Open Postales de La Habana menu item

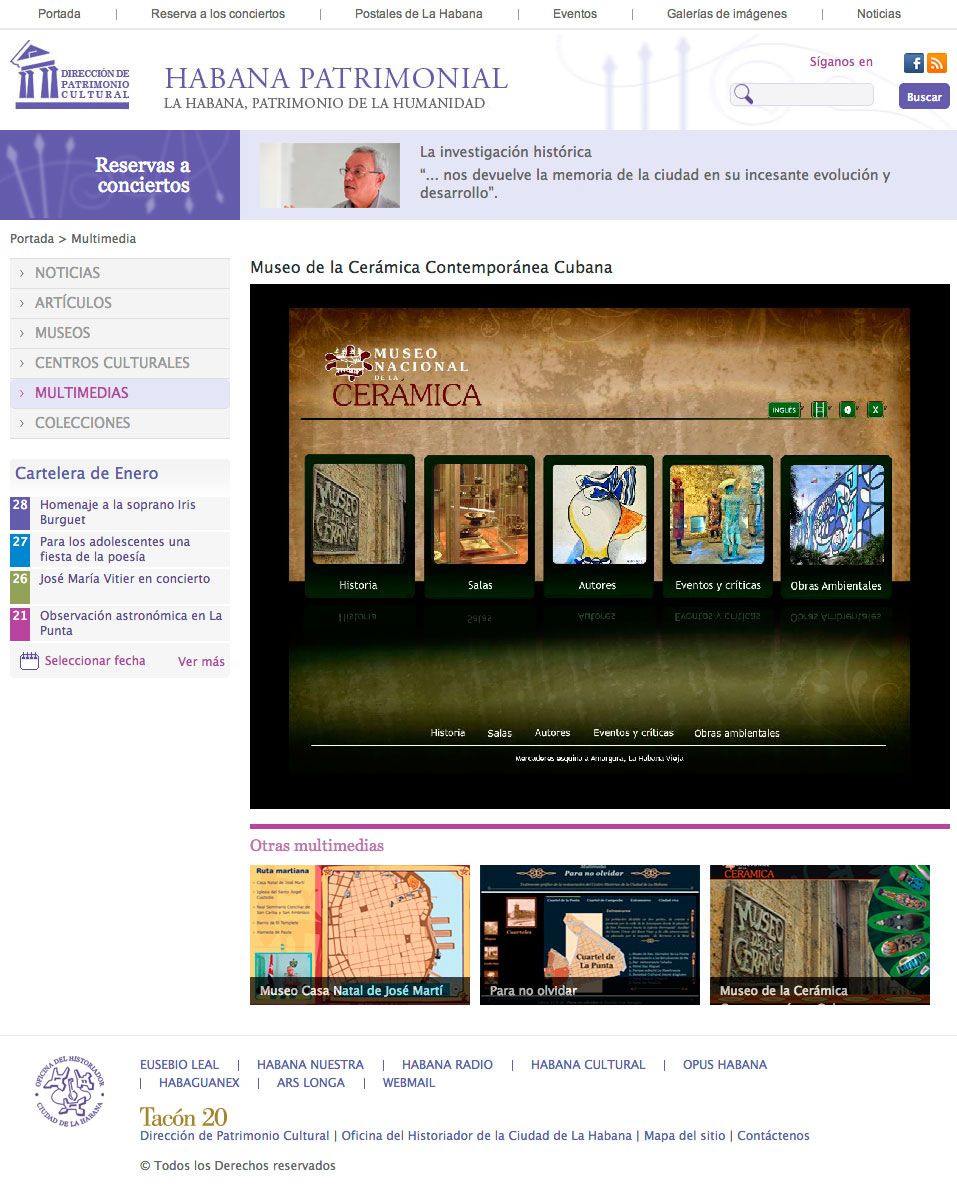(419, 14)
